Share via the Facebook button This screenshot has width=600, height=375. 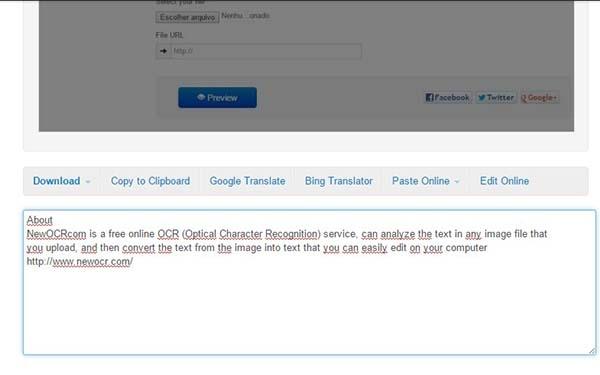pyautogui.click(x=447, y=98)
